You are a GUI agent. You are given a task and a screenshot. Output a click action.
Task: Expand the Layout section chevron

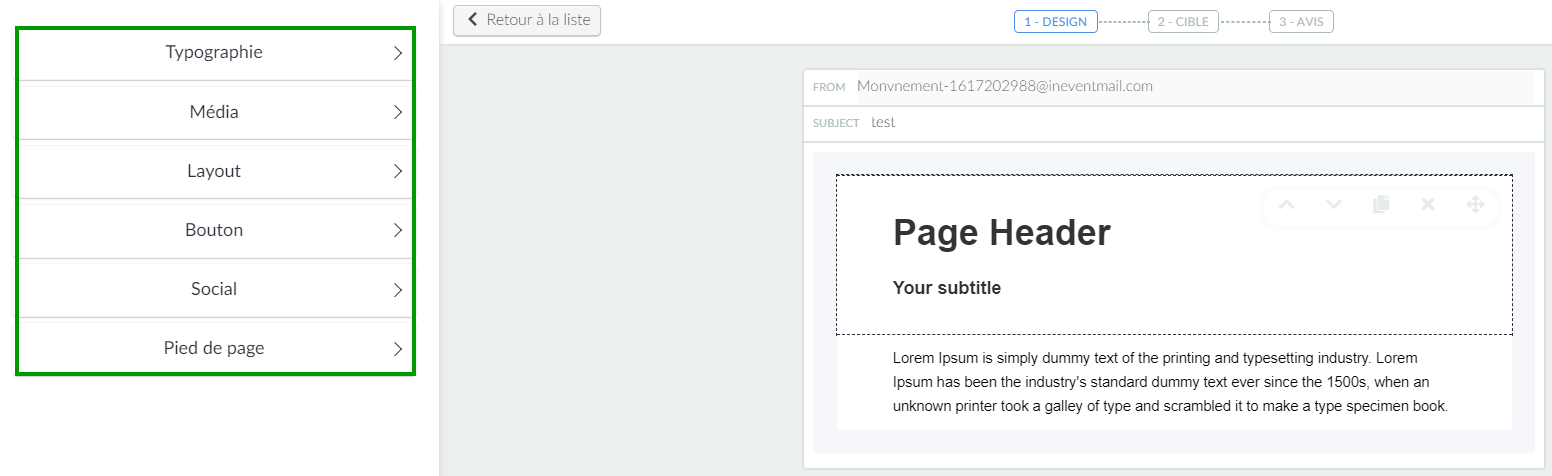tap(397, 172)
